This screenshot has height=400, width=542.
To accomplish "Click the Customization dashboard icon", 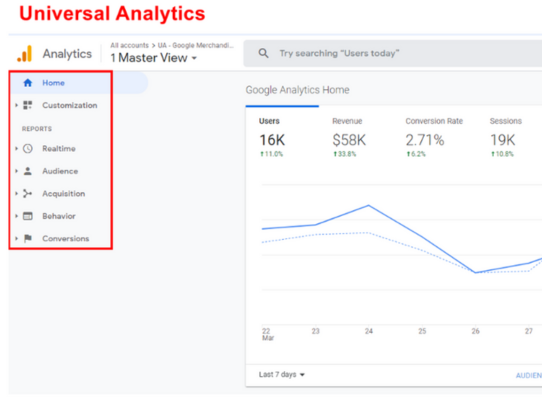I will [x=28, y=105].
